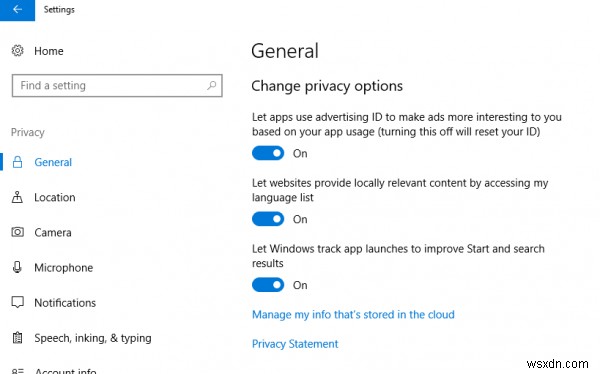
Task: Open Microphone privacy settings
Action: pos(64,268)
